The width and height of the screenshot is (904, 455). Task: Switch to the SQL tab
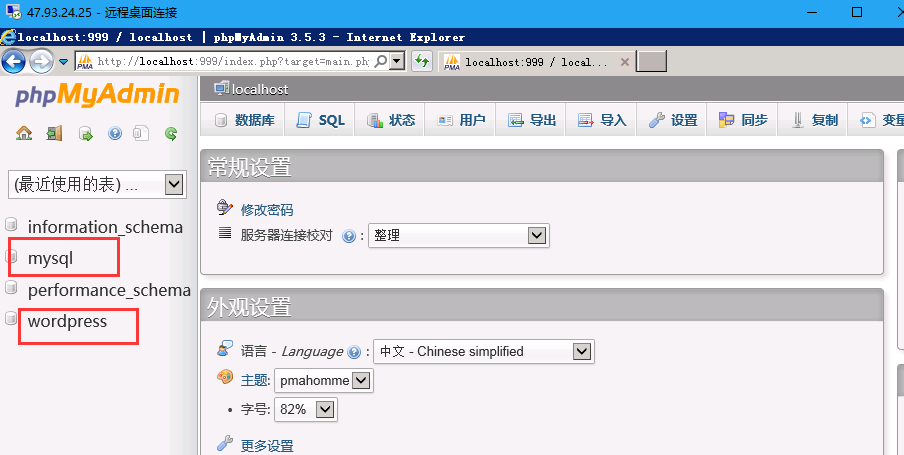(320, 120)
